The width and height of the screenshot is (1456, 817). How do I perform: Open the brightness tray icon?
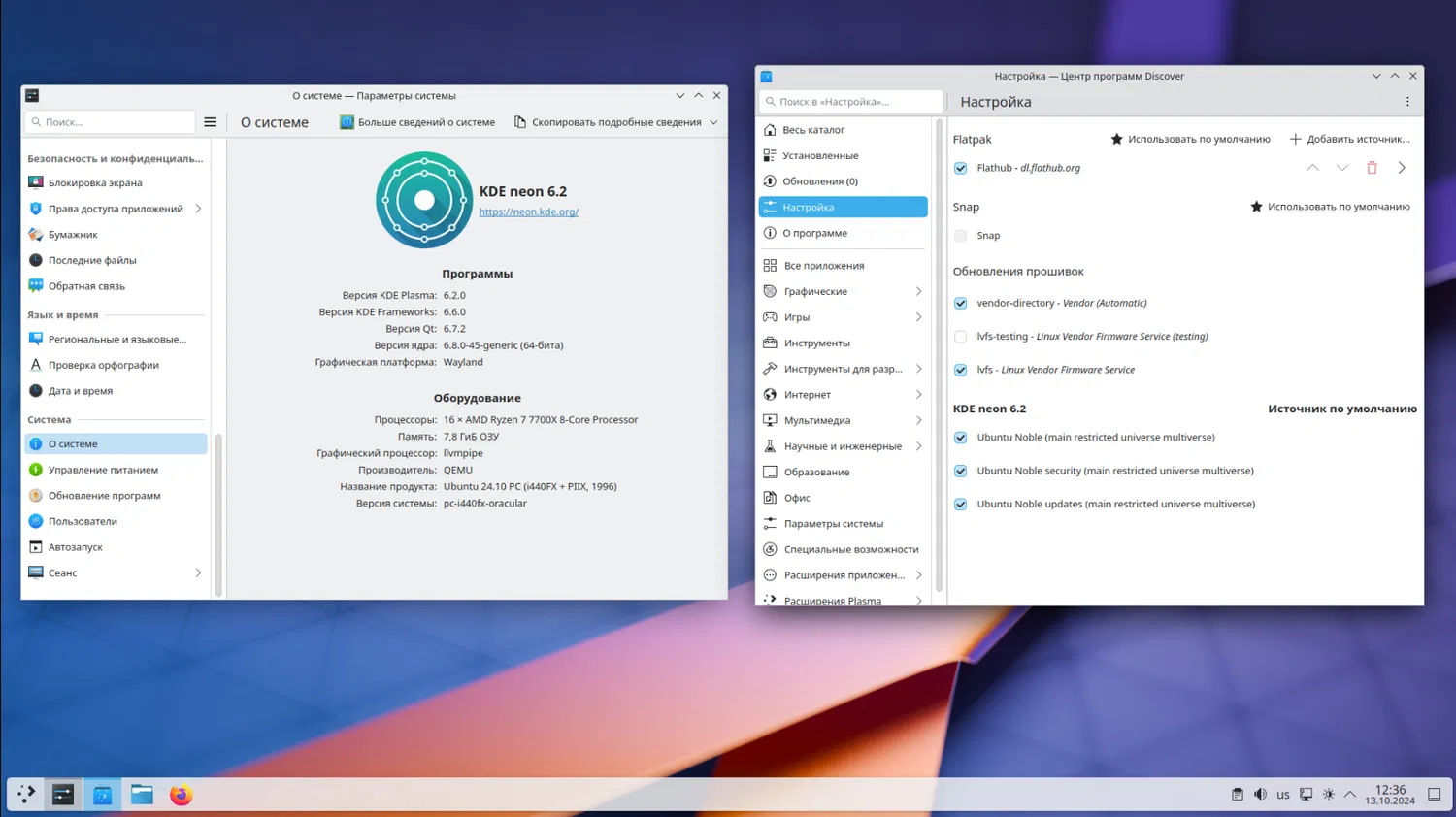tap(1329, 795)
